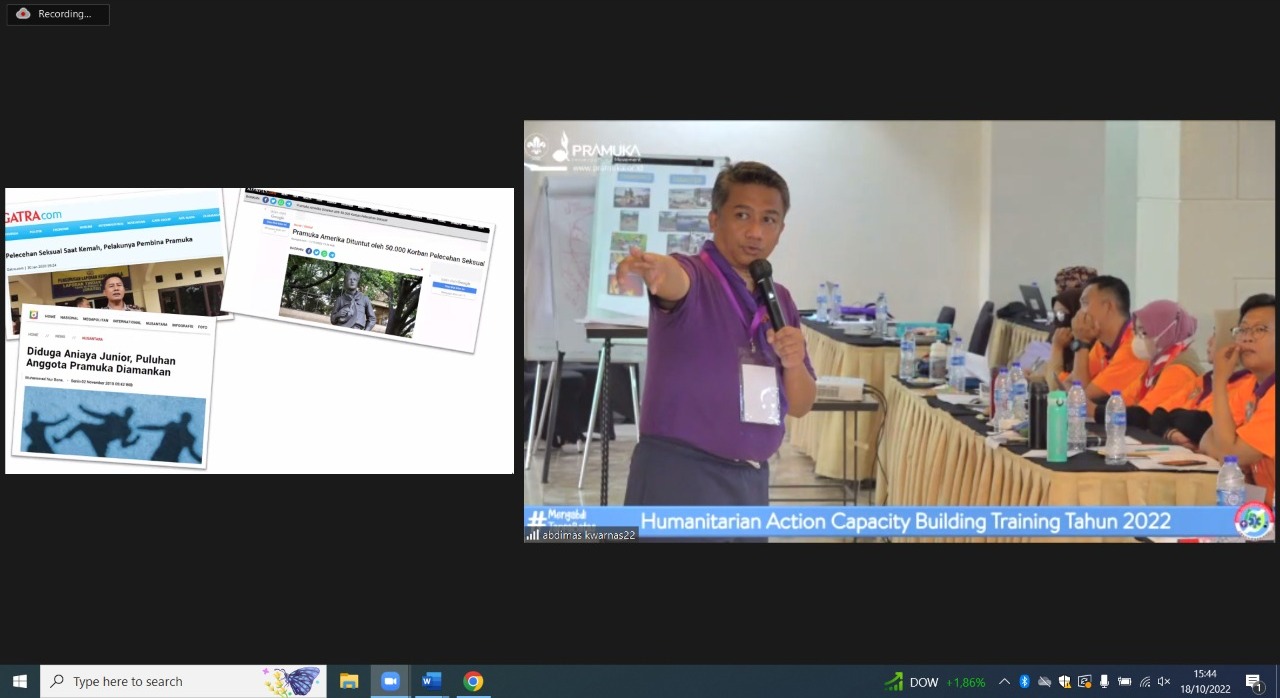
Task: Click the speaker video of abdimas kwarnas22
Action: pos(899,331)
